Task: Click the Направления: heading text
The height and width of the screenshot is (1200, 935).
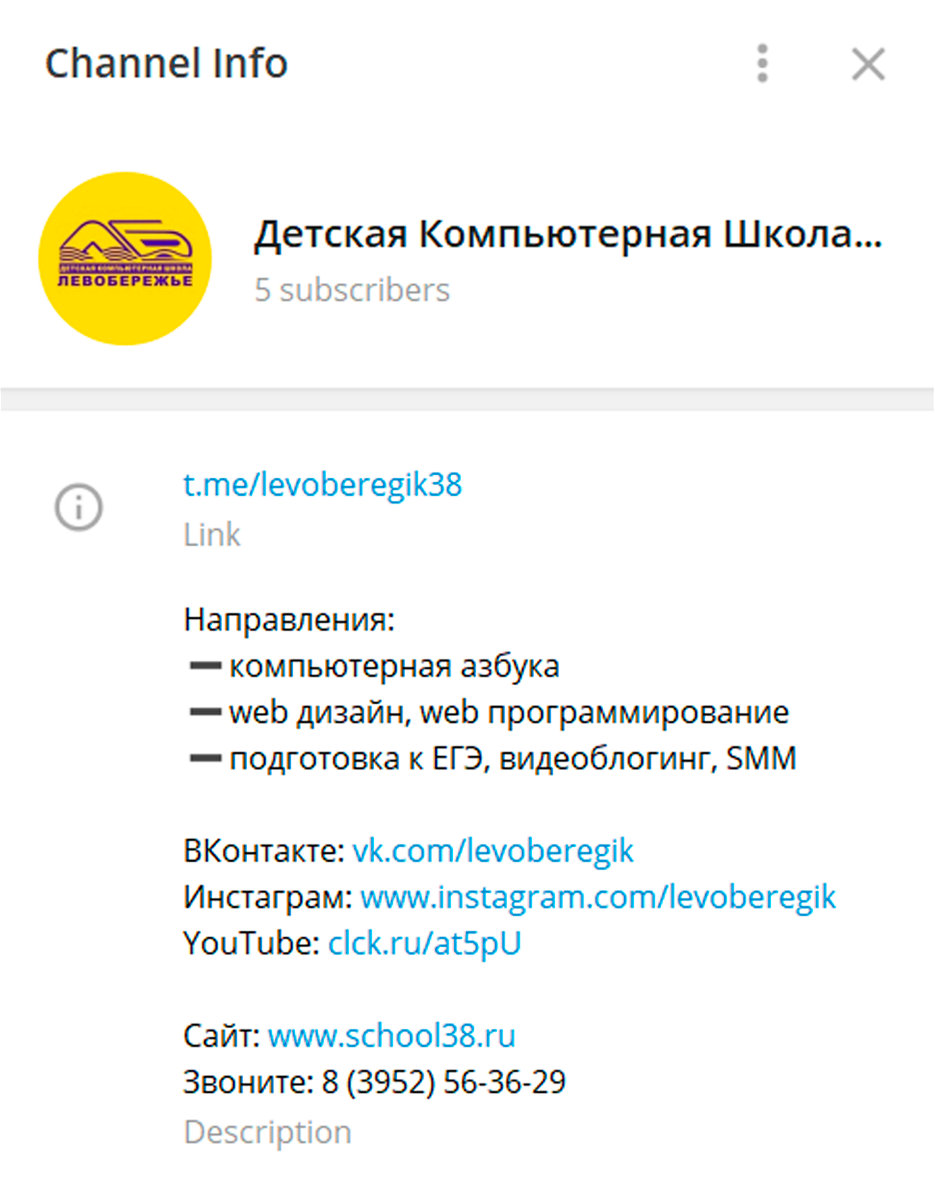Action: [290, 620]
